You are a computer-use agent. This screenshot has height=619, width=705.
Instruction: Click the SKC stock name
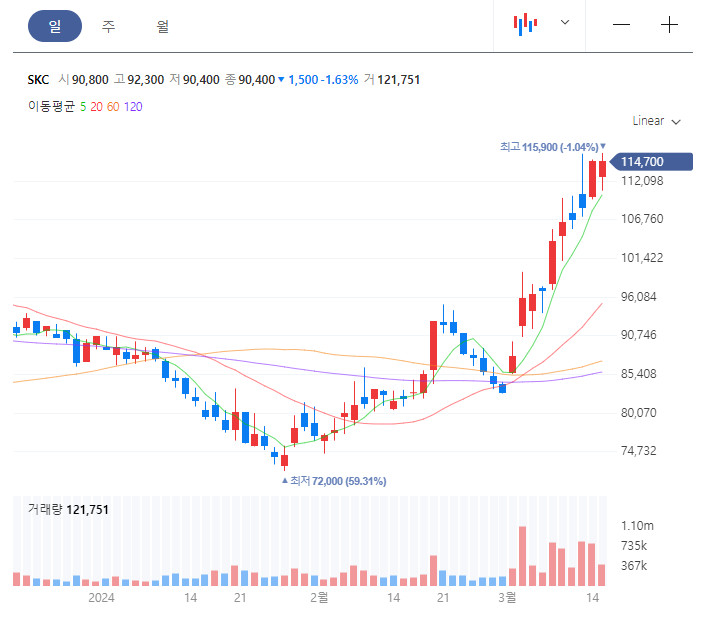pyautogui.click(x=38, y=80)
